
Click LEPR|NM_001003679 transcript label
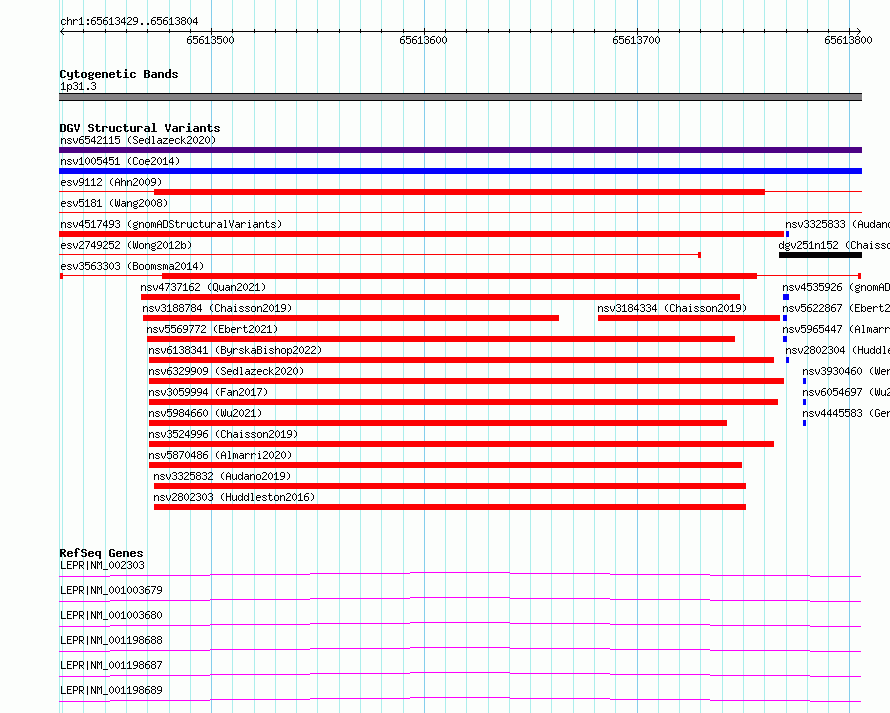pos(111,590)
